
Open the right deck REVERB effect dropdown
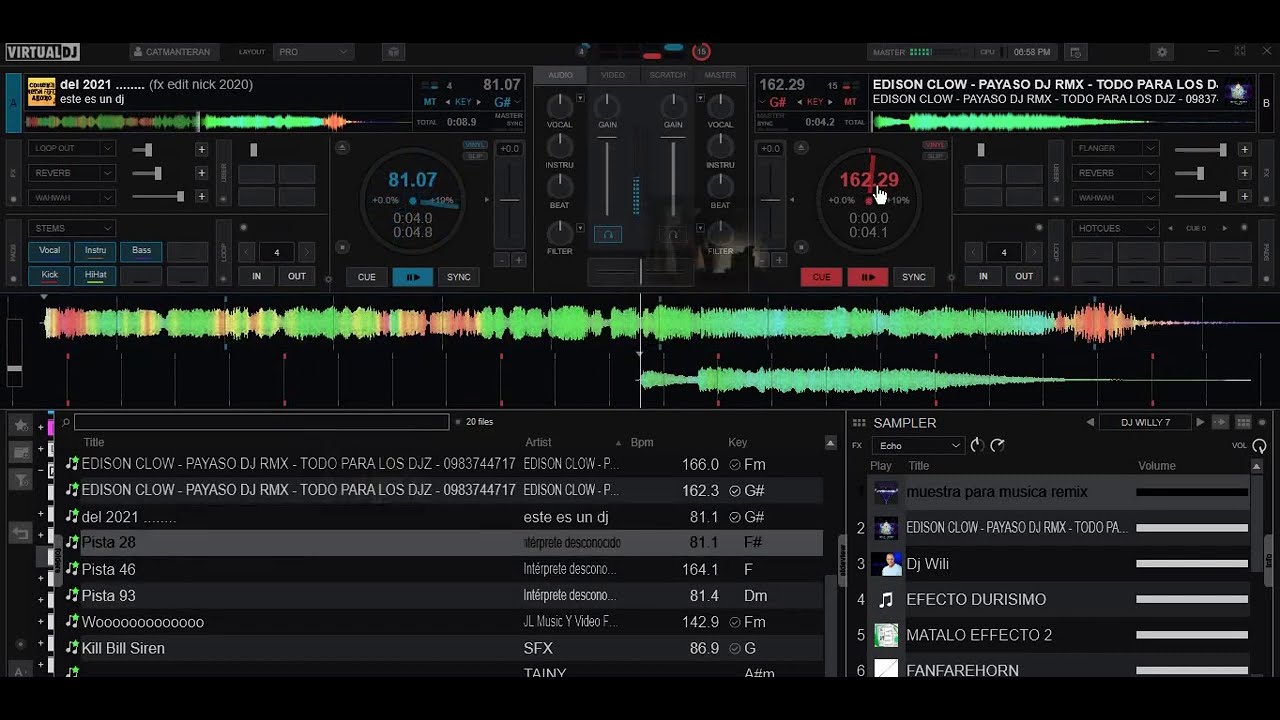tap(1116, 173)
